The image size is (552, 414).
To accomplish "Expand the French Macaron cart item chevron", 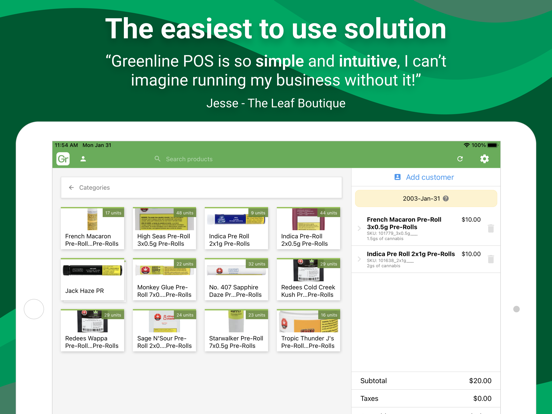I will 359,228.
